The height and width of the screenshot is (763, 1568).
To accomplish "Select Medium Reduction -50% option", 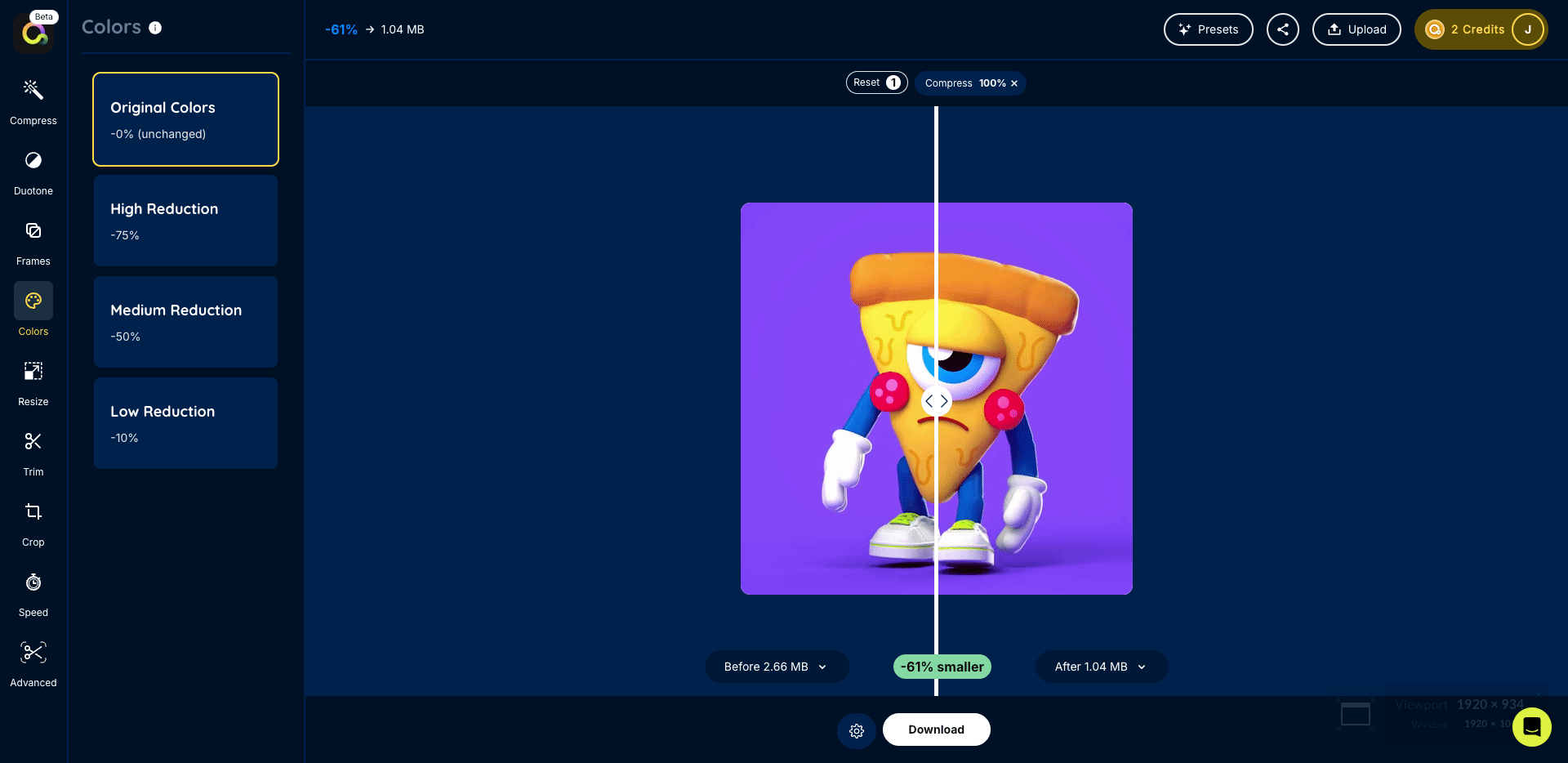I will tap(186, 322).
